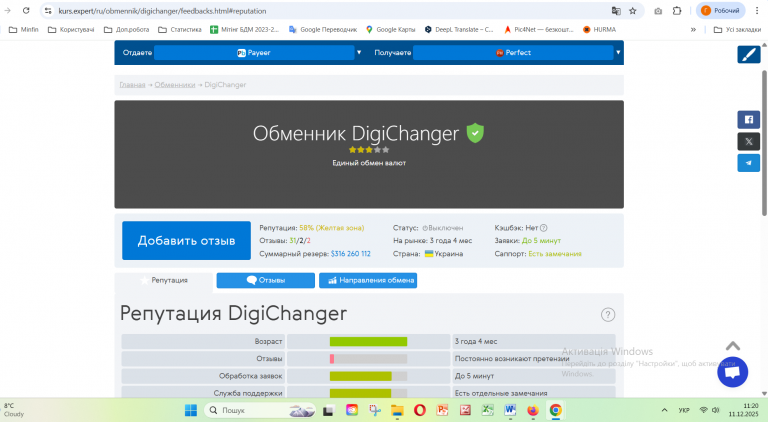Image resolution: width=768 pixels, height=422 pixels.
Task: Select the Payeer give-currency field
Action: click(254, 52)
